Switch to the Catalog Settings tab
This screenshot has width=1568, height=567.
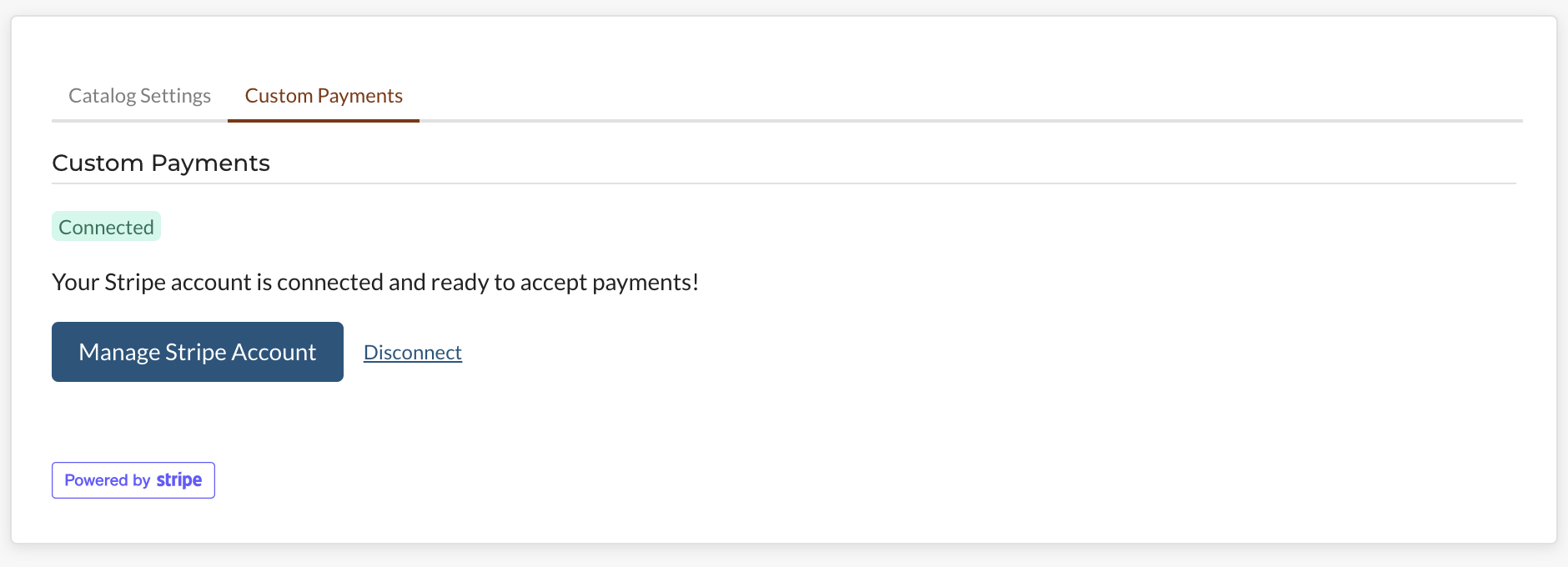point(138,95)
